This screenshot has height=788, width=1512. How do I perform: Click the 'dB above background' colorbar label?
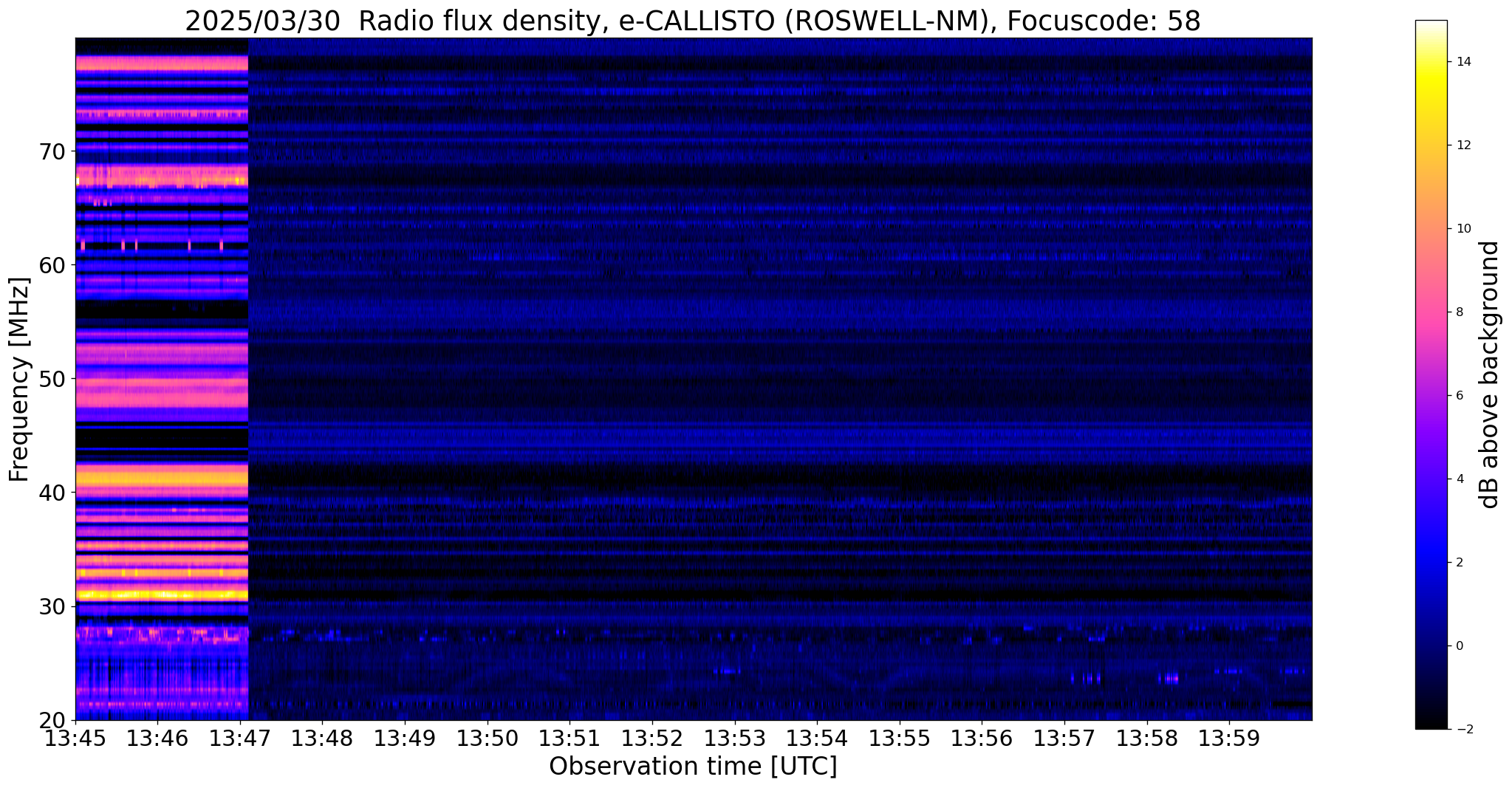(x=1490, y=374)
